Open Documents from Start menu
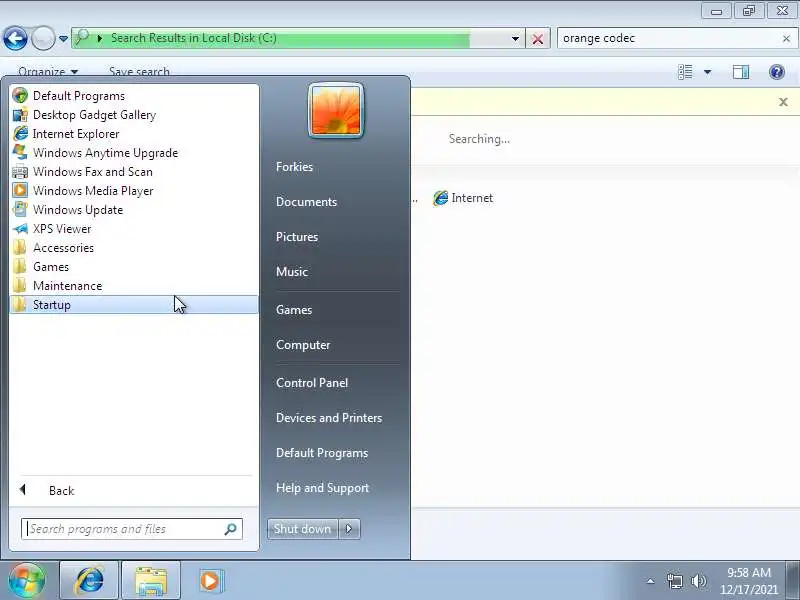Image resolution: width=800 pixels, height=600 pixels. [x=306, y=202]
